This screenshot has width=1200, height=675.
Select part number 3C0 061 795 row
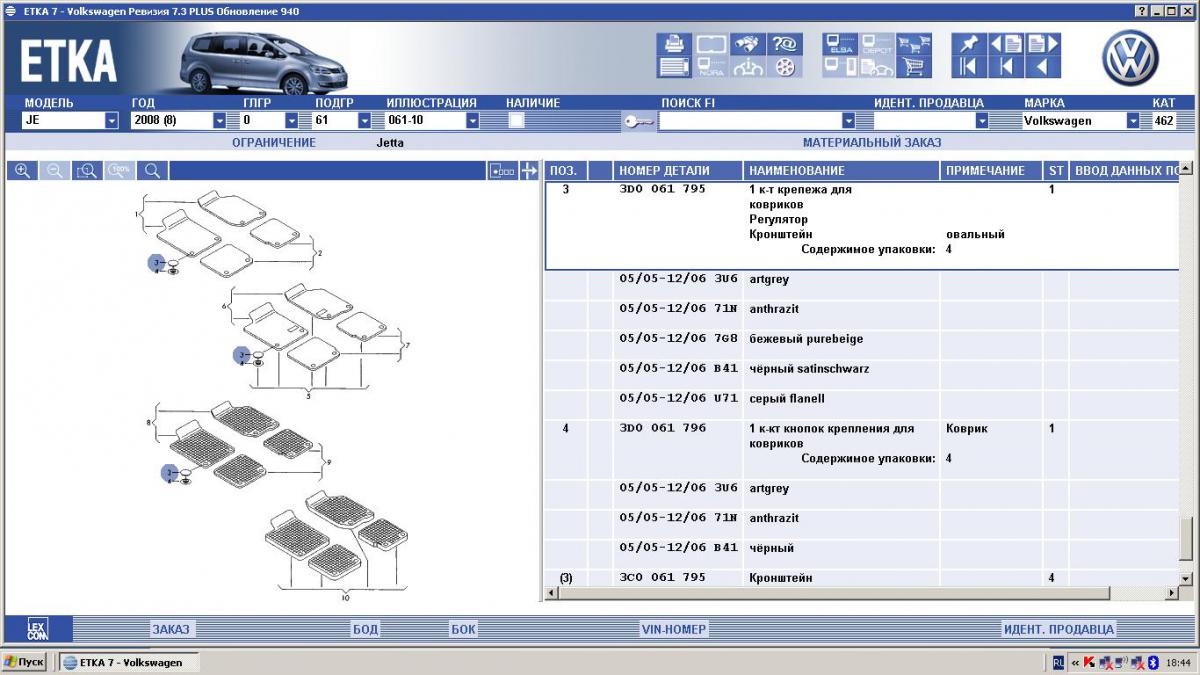[862, 578]
